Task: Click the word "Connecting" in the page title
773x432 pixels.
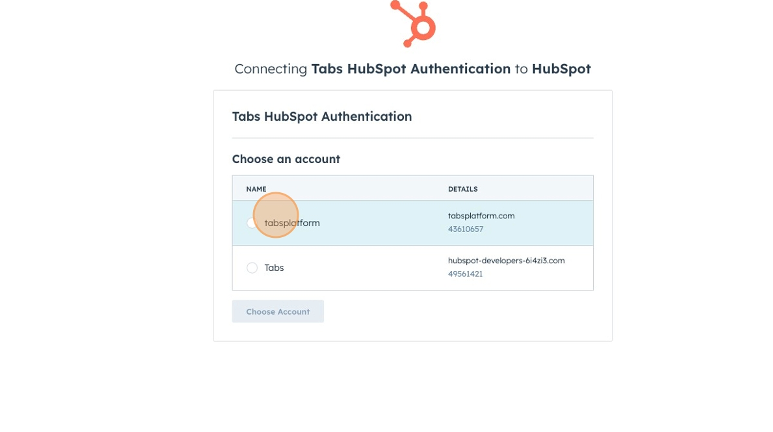Action: coord(270,69)
